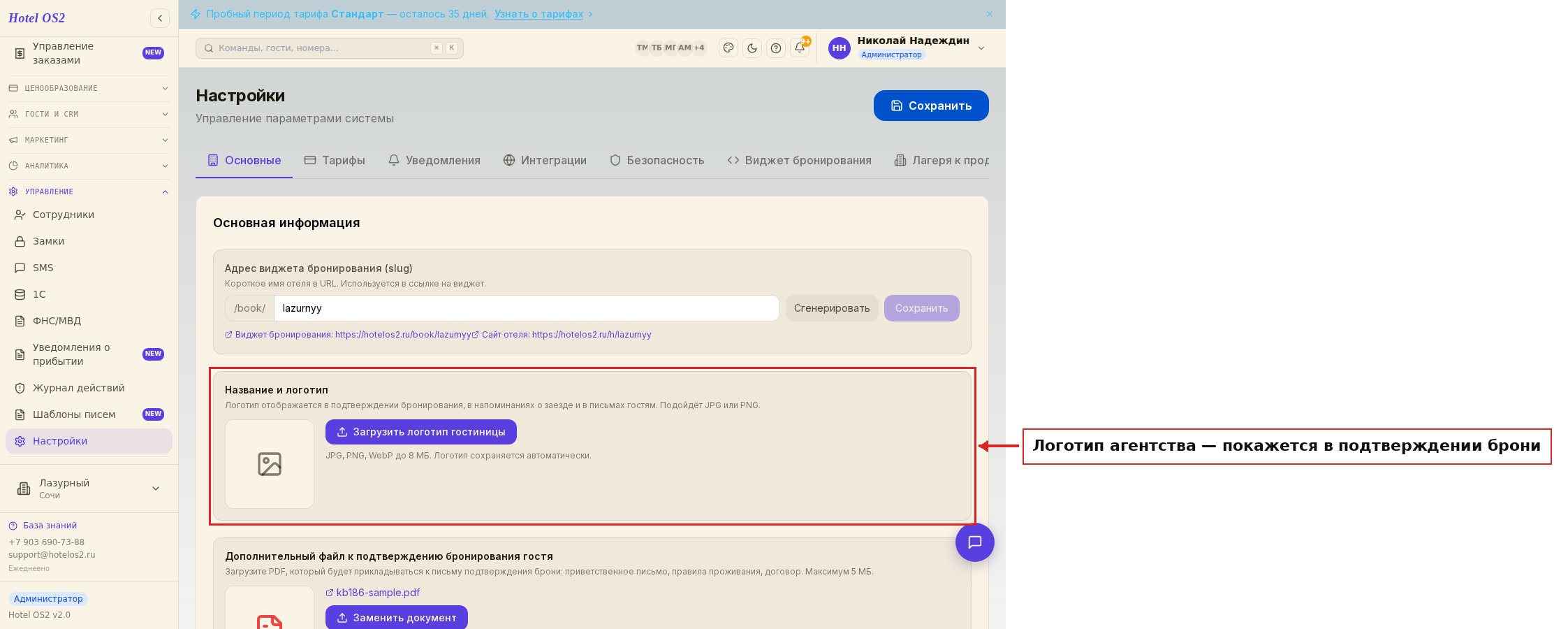The image size is (1568, 629).
Task: Select Настройки in the sidebar
Action: point(89,441)
